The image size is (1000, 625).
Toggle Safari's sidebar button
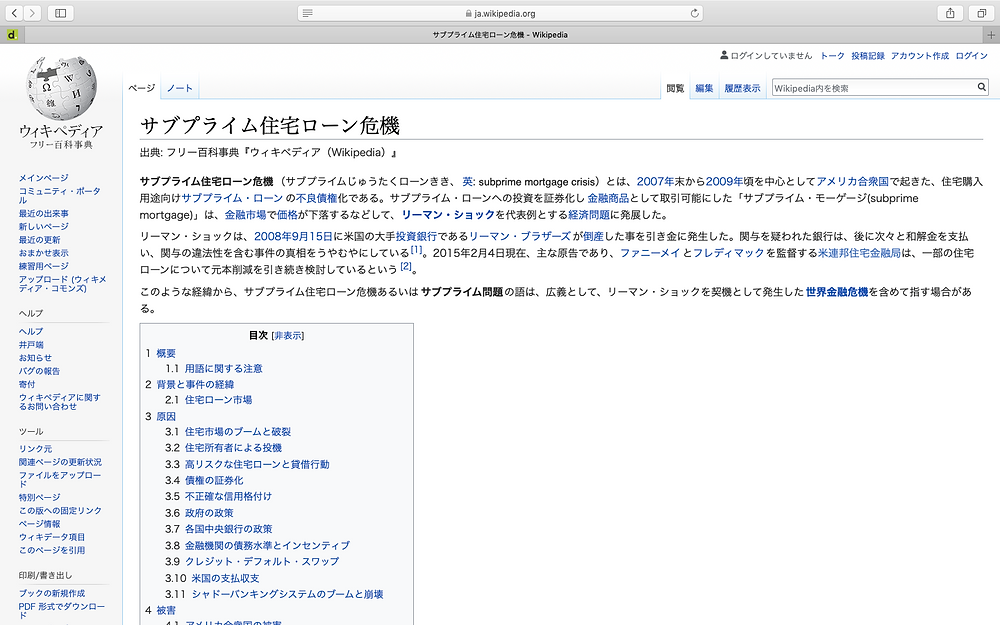point(61,13)
